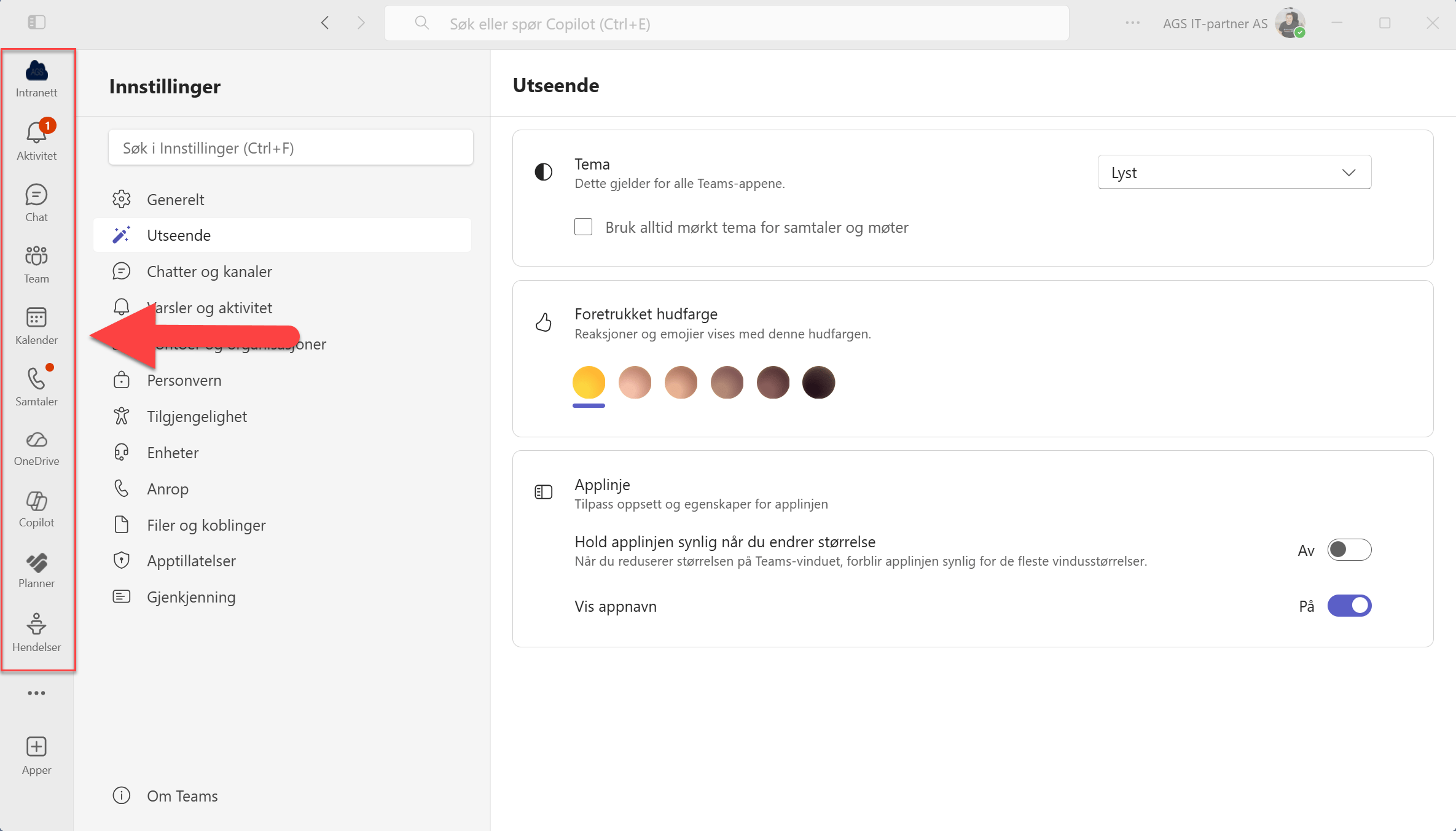The height and width of the screenshot is (831, 1456).
Task: Open Apptillatelser settings
Action: (x=283, y=561)
